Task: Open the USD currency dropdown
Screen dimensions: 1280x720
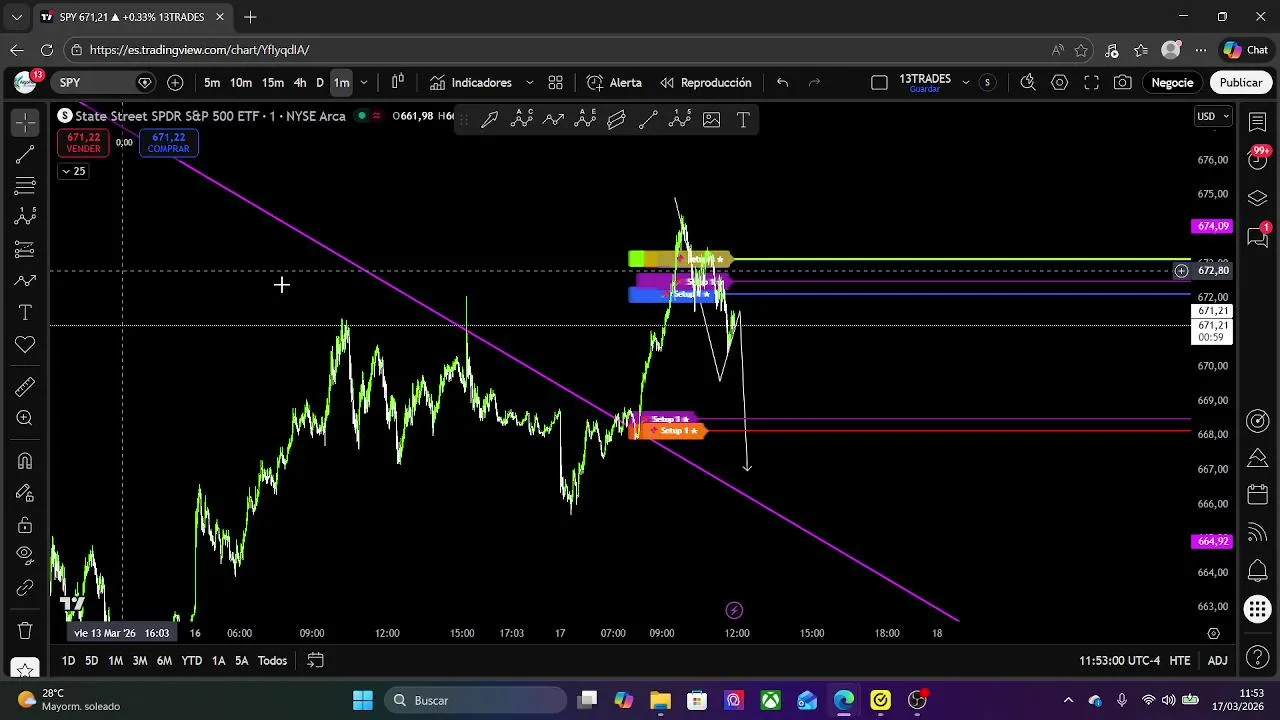Action: click(x=1213, y=117)
